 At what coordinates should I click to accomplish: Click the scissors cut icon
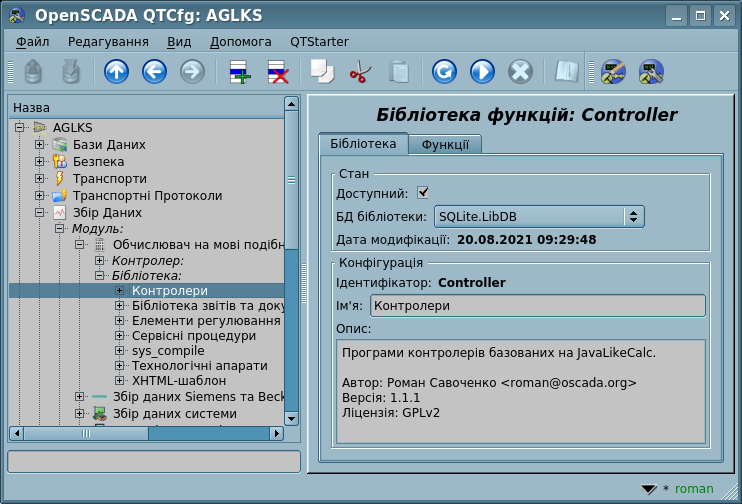(359, 72)
